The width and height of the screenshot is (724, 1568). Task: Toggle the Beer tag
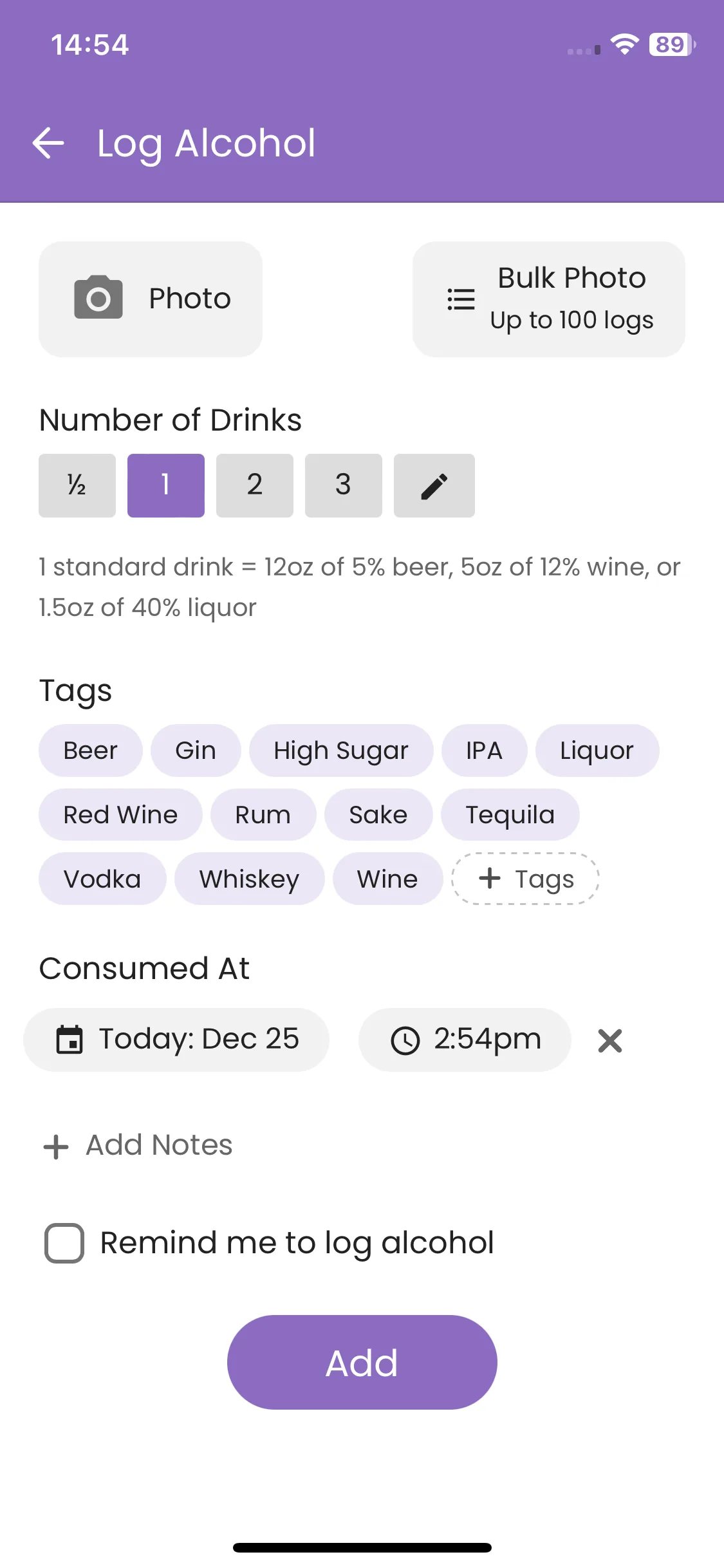coord(90,751)
